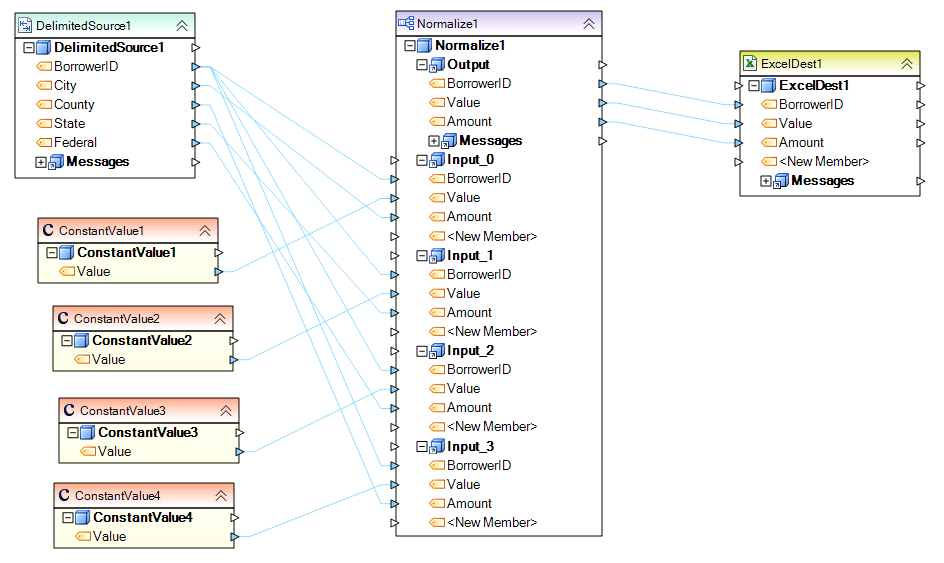Click the ConstantValue3 'C' icon
The image size is (944, 563).
click(69, 410)
